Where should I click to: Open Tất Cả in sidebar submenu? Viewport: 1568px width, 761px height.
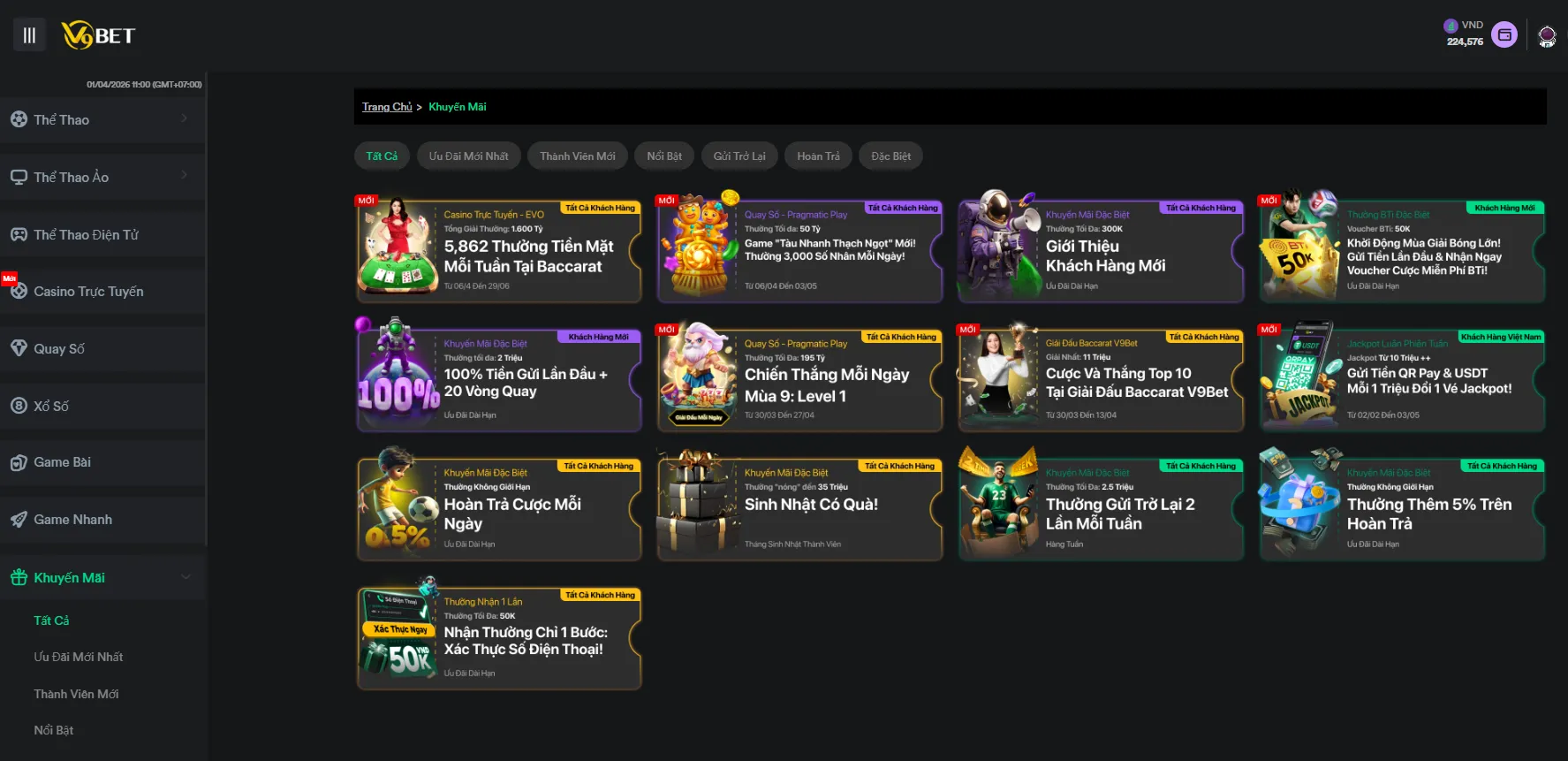pos(51,620)
